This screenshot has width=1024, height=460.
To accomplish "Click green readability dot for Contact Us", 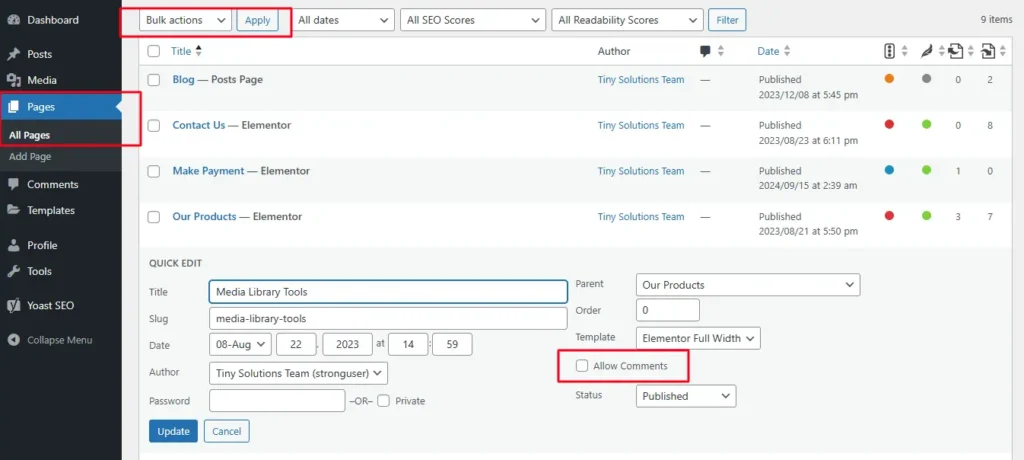I will point(926,124).
